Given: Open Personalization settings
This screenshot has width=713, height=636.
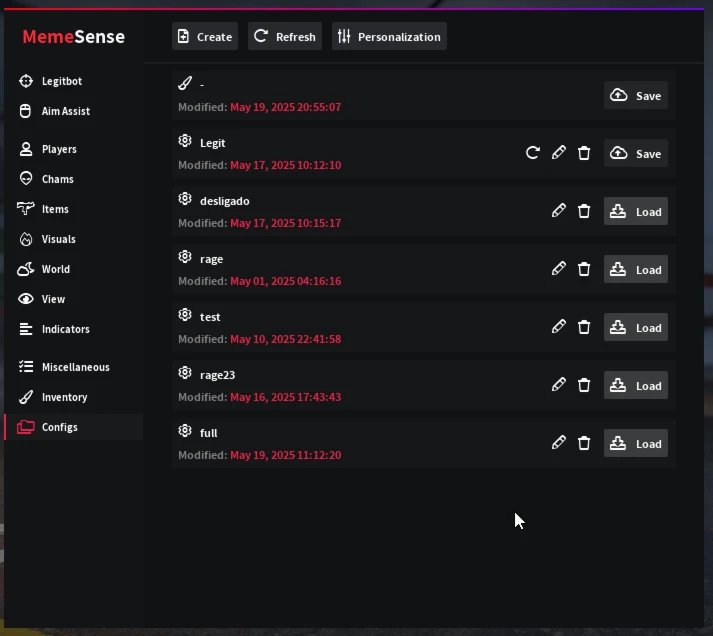Looking at the screenshot, I should pos(389,36).
